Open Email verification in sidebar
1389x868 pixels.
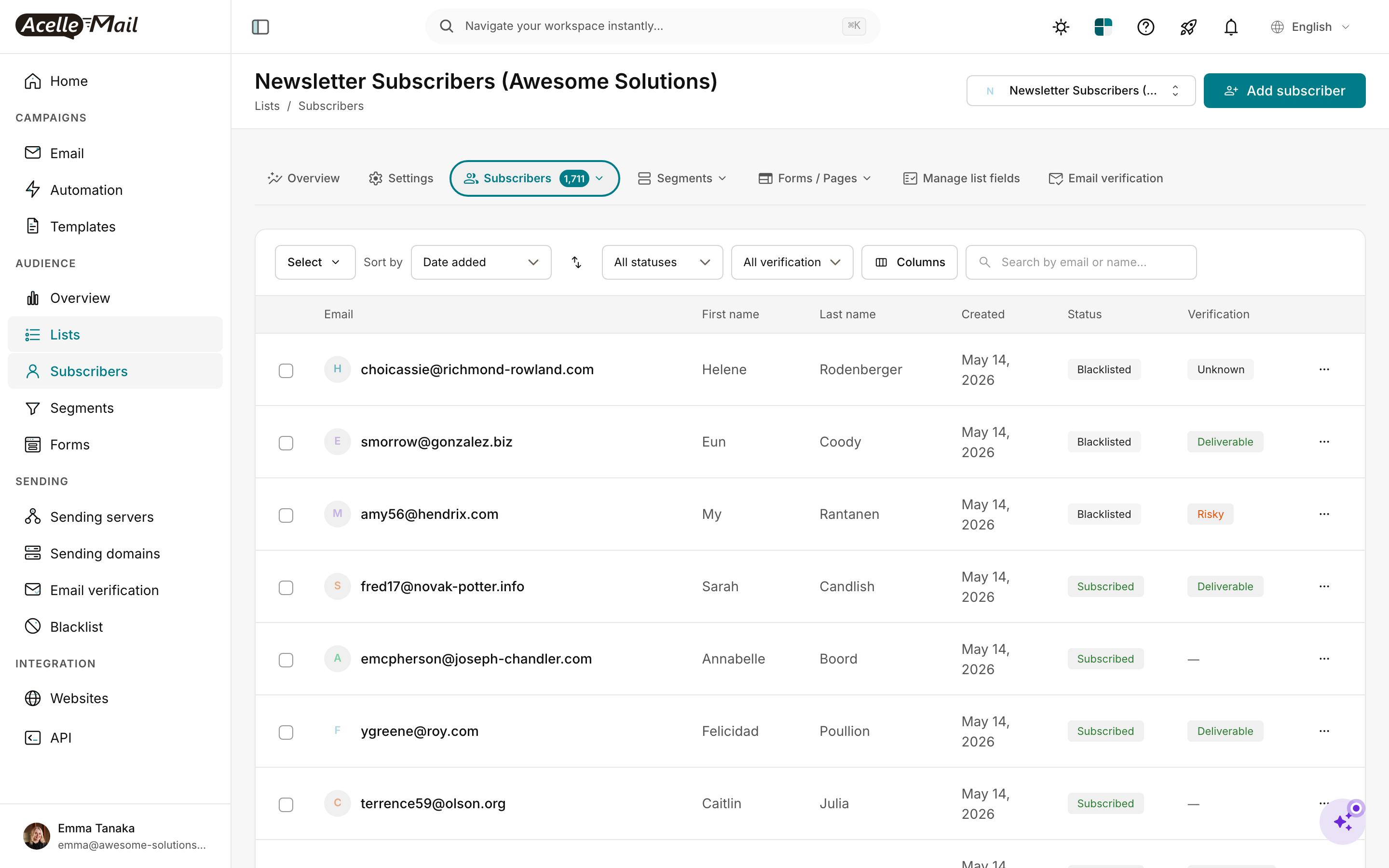point(115,590)
